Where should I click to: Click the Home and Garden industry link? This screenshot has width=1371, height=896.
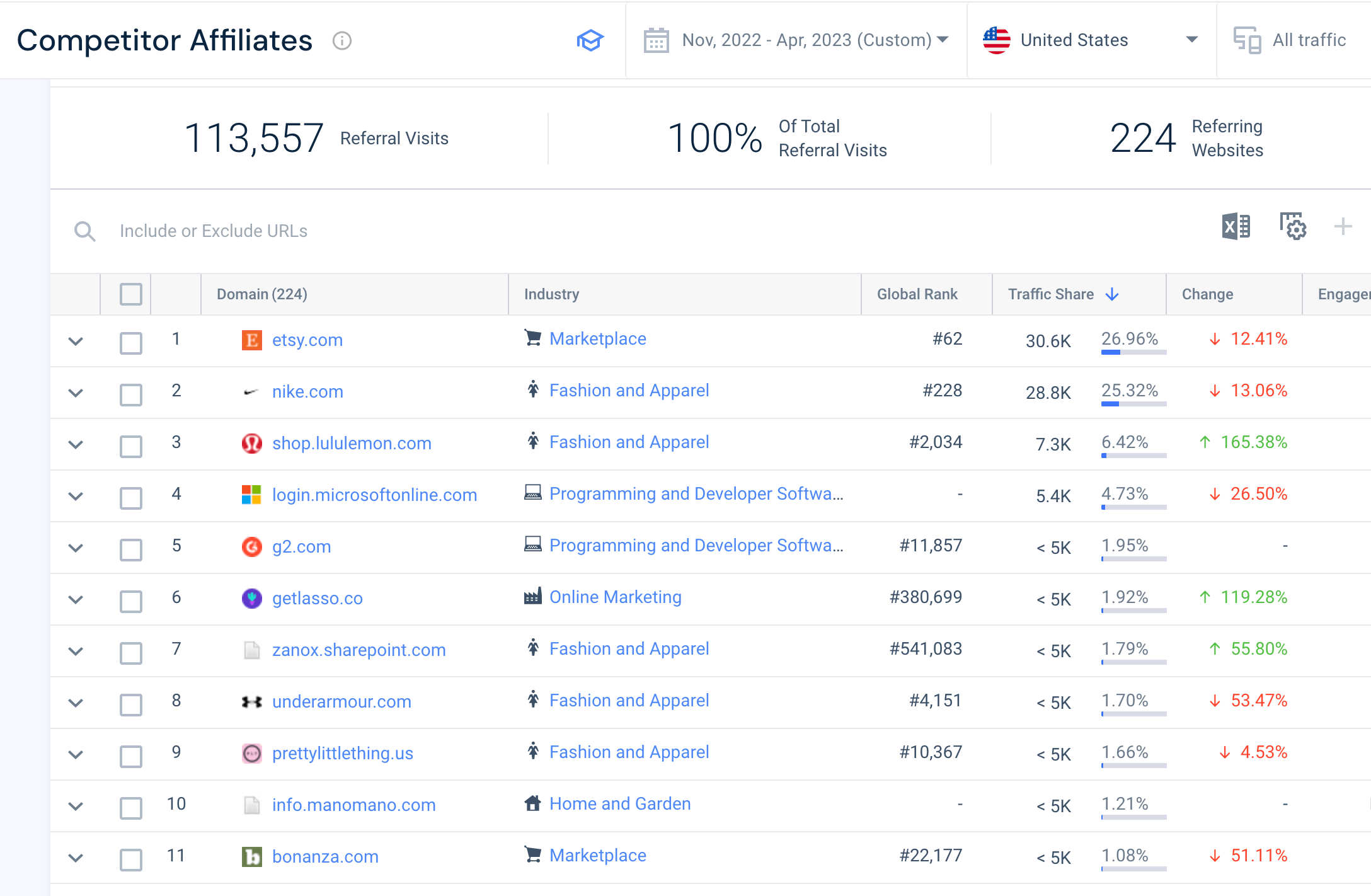620,803
